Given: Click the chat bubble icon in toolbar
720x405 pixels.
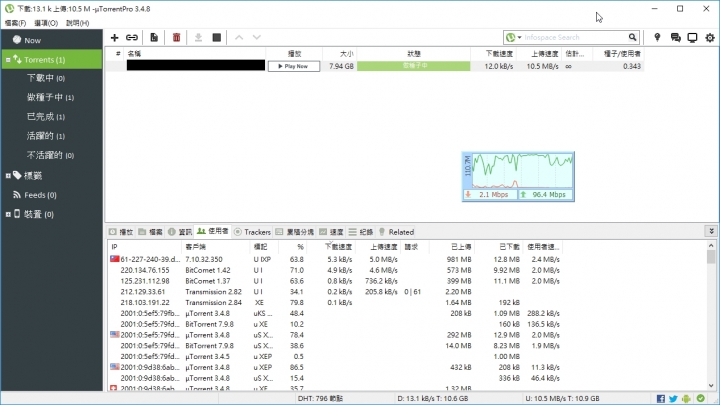Looking at the screenshot, I should 675,37.
